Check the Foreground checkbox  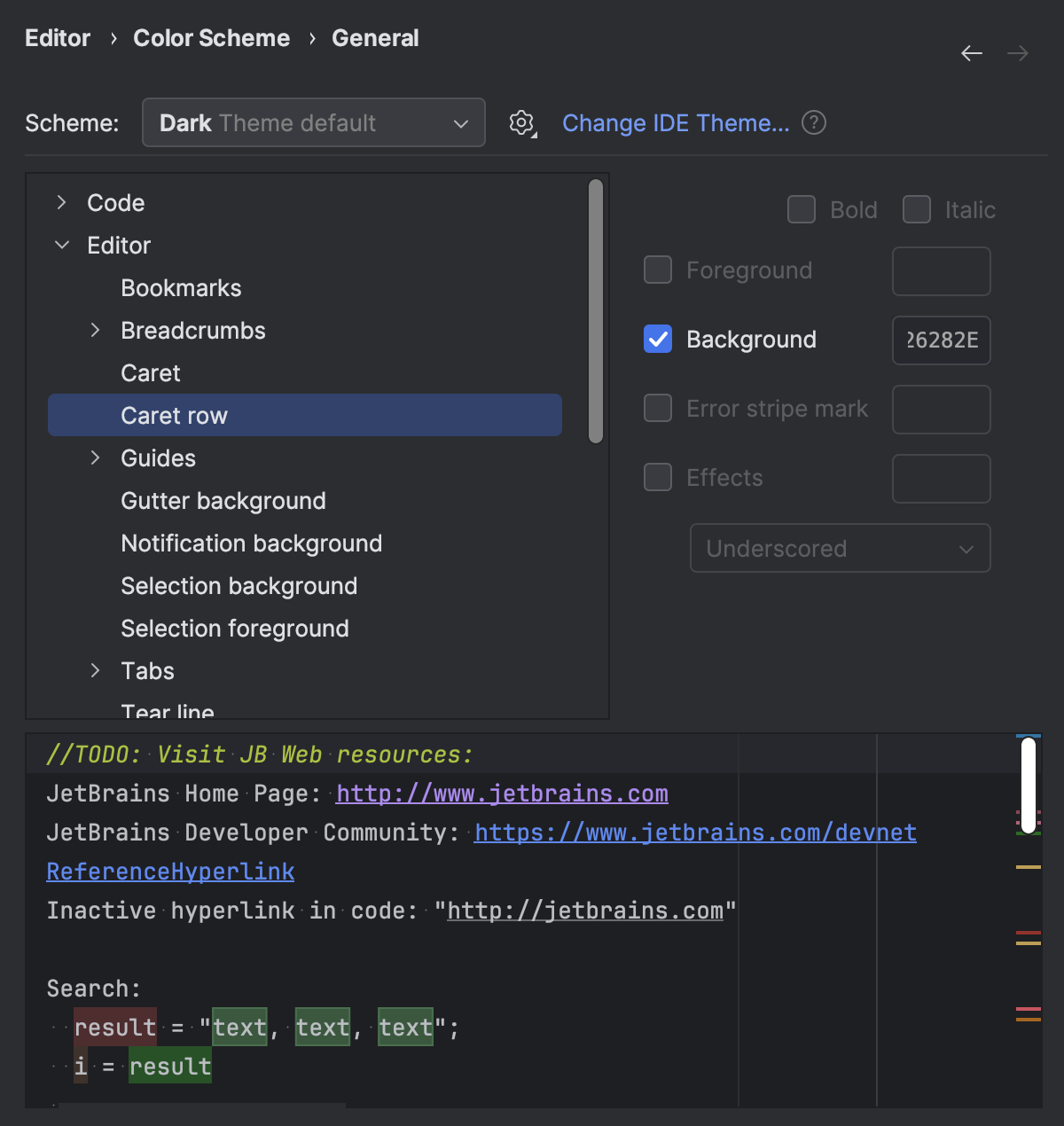point(657,270)
